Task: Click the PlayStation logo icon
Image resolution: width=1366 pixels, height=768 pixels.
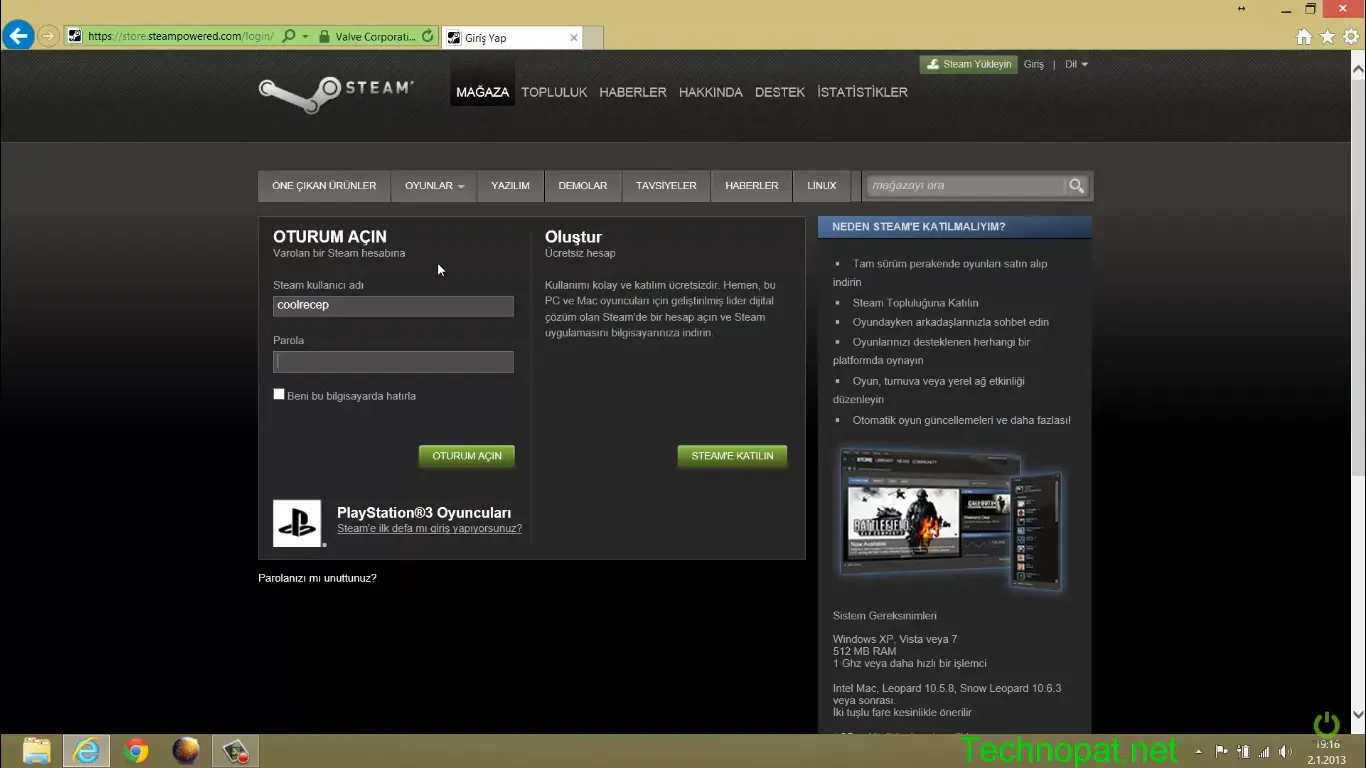Action: point(297,523)
